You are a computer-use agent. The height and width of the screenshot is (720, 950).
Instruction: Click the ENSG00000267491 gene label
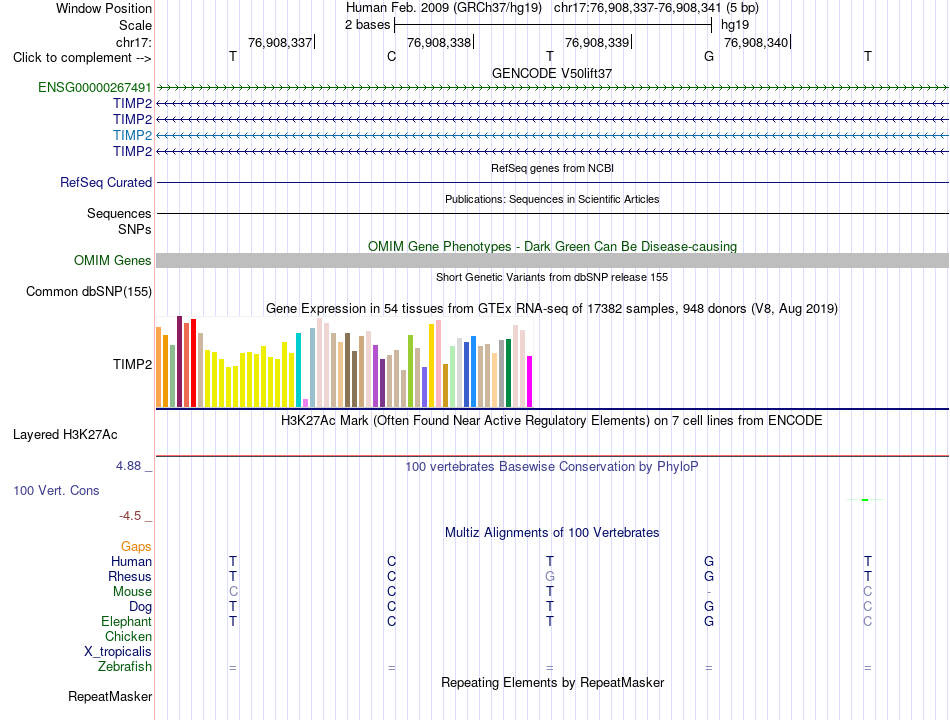[x=95, y=87]
